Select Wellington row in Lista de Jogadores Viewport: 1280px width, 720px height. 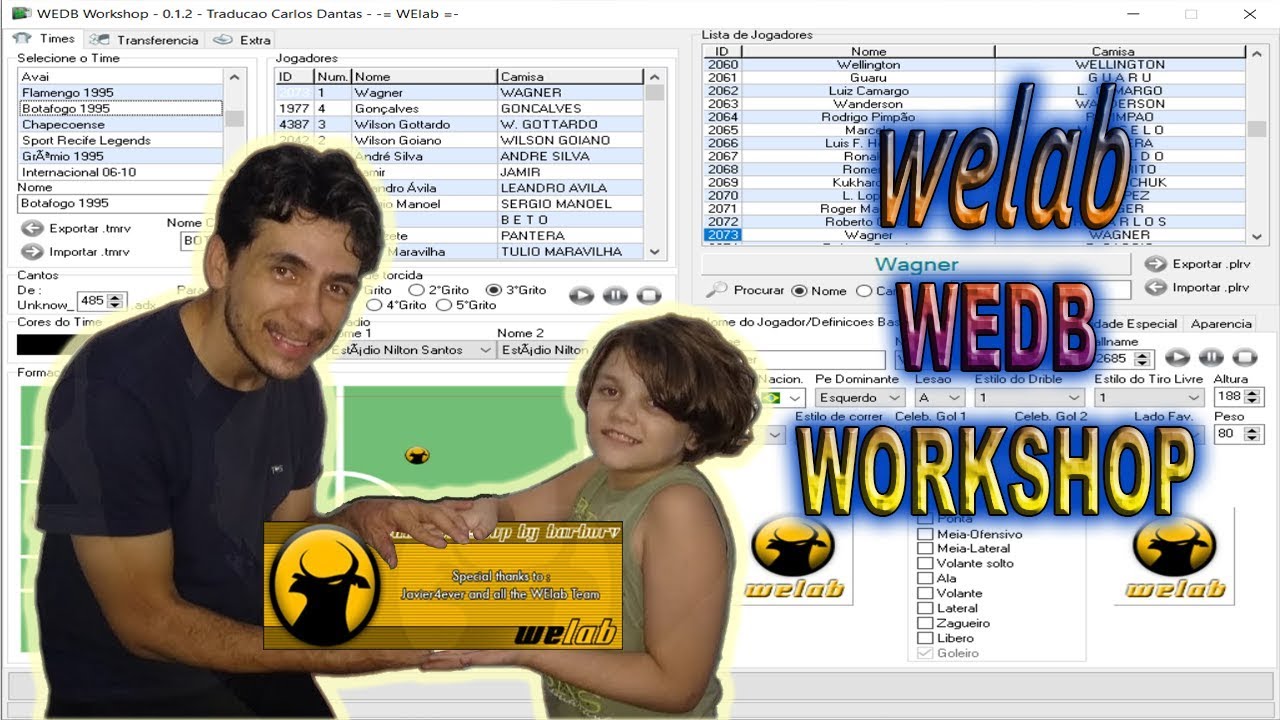point(974,64)
